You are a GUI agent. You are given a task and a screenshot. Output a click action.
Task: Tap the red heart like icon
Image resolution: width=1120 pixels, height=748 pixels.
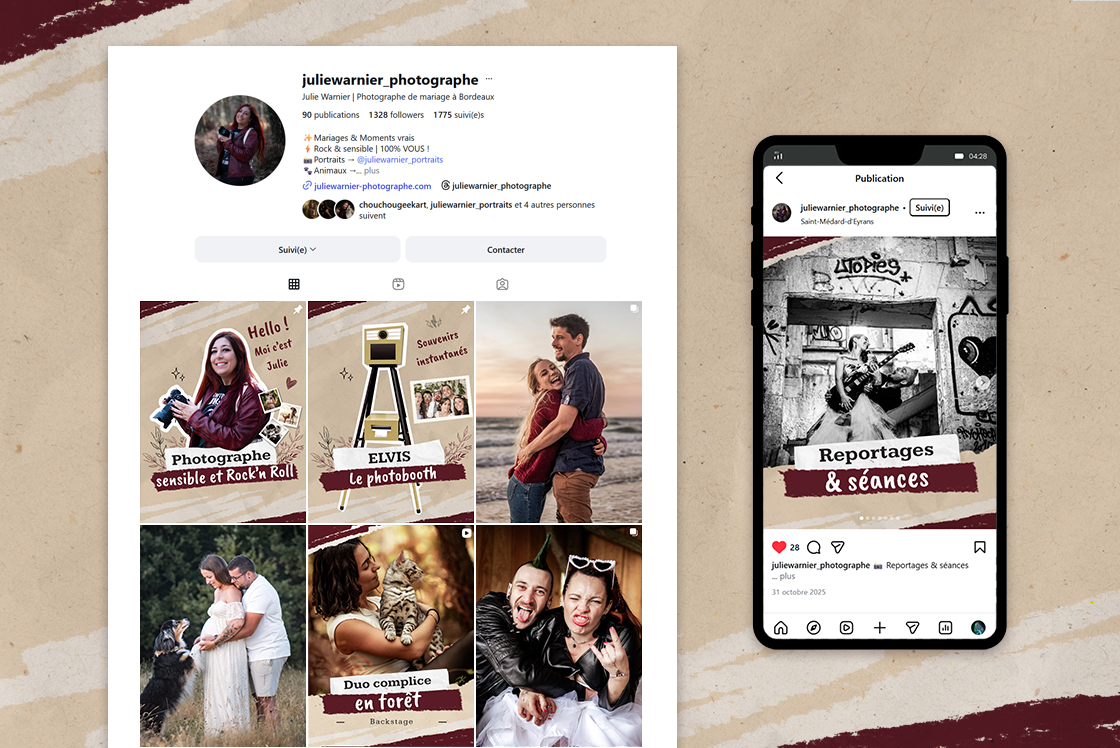pyautogui.click(x=779, y=547)
